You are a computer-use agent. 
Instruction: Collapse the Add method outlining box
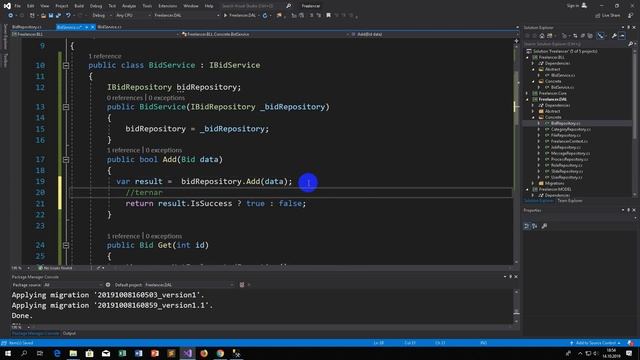[66, 160]
